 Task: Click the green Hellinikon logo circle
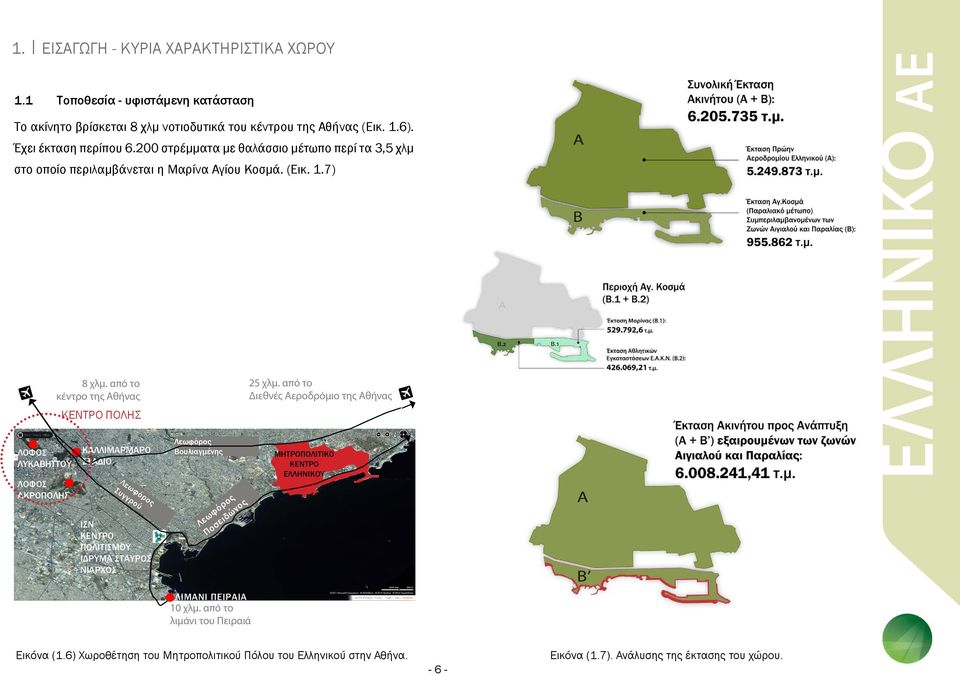click(x=907, y=639)
